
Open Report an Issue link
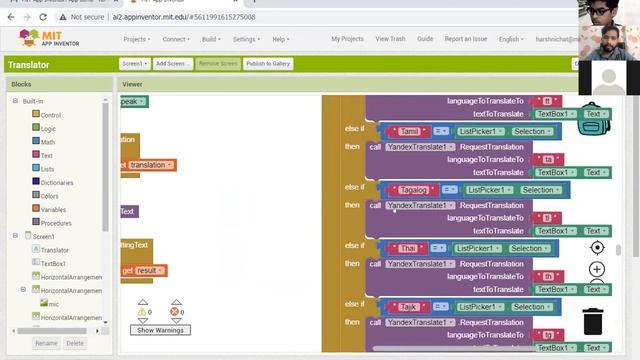466,39
